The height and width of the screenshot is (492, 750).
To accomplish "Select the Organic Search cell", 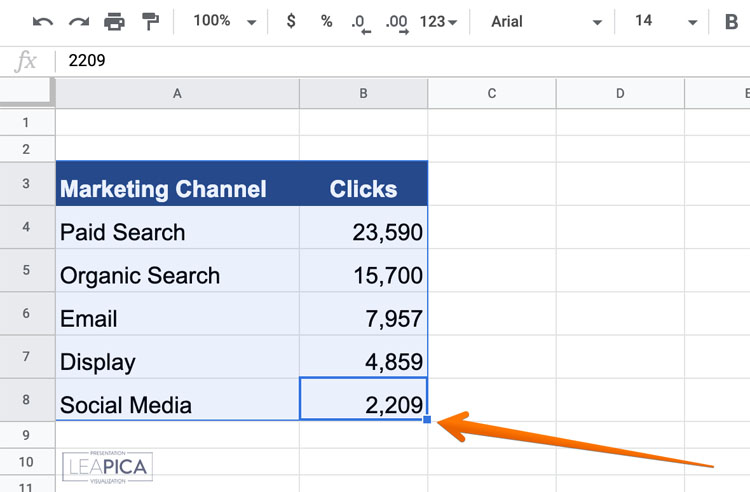I will [177, 271].
